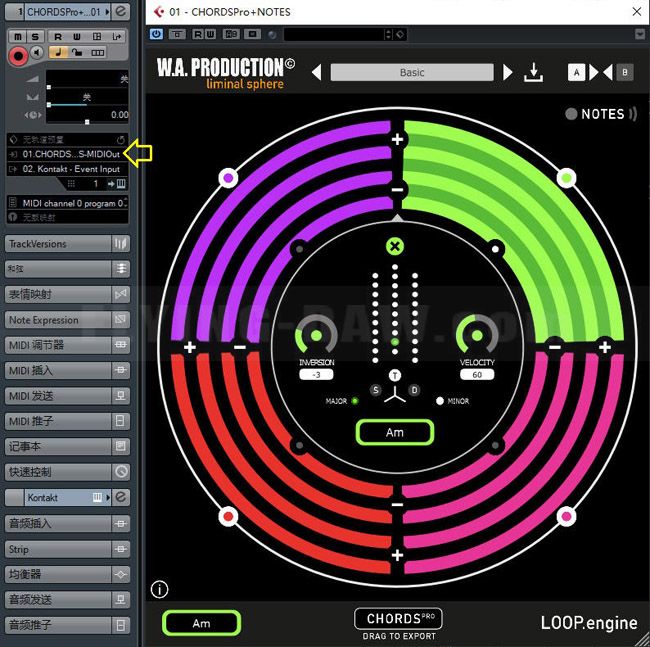Viewport: 650px width, 647px height.
Task: Click the save preset download icon
Action: click(533, 73)
